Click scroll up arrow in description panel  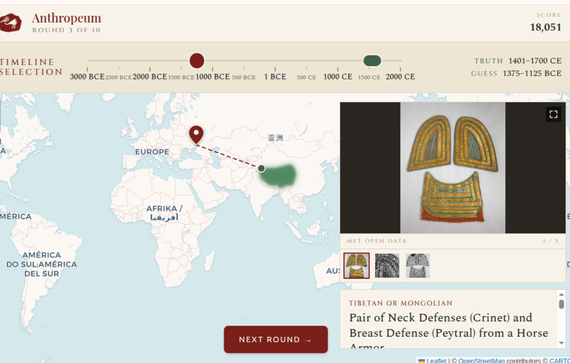[x=561, y=295]
